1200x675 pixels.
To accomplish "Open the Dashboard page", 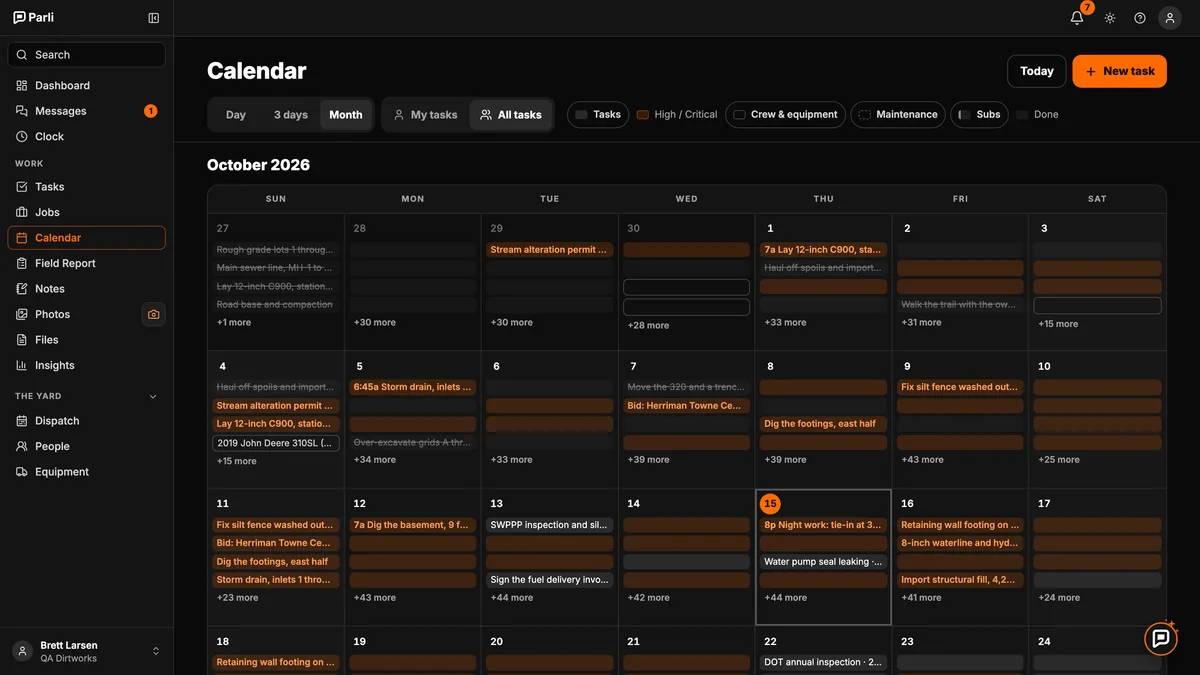I will point(87,86).
